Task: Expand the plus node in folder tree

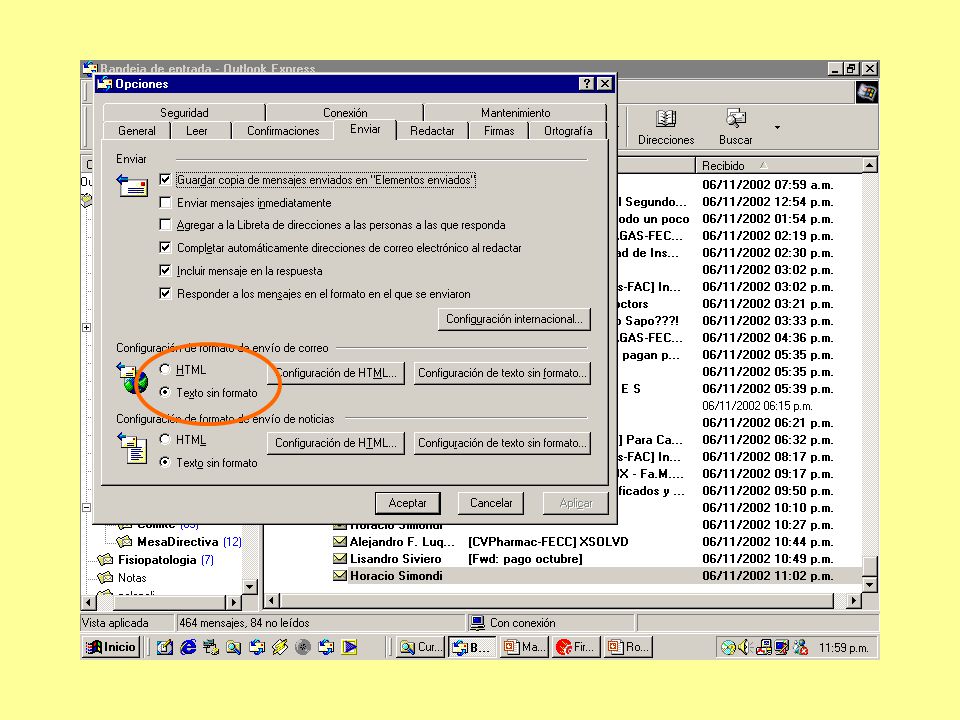Action: click(86, 328)
